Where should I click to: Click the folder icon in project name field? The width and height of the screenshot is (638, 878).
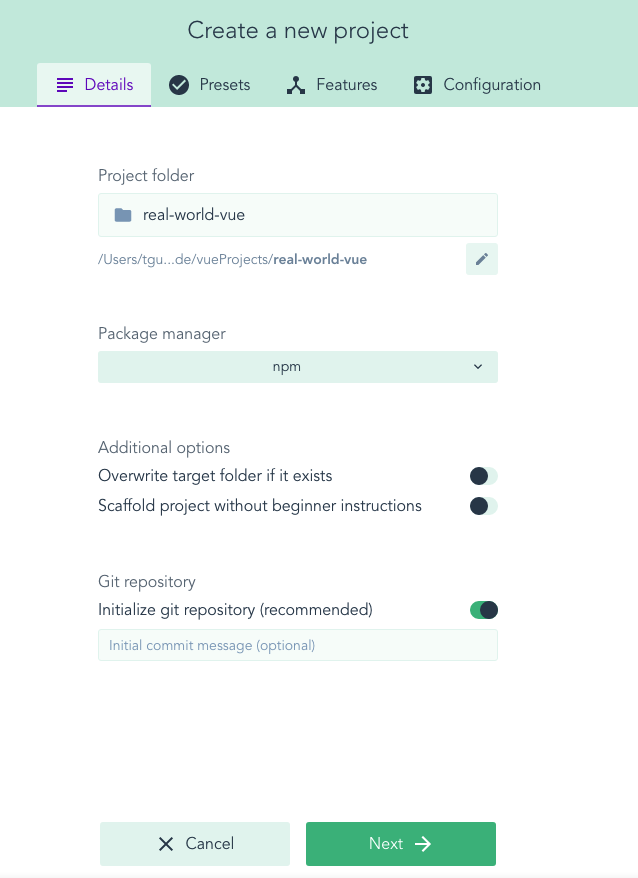[x=123, y=215]
